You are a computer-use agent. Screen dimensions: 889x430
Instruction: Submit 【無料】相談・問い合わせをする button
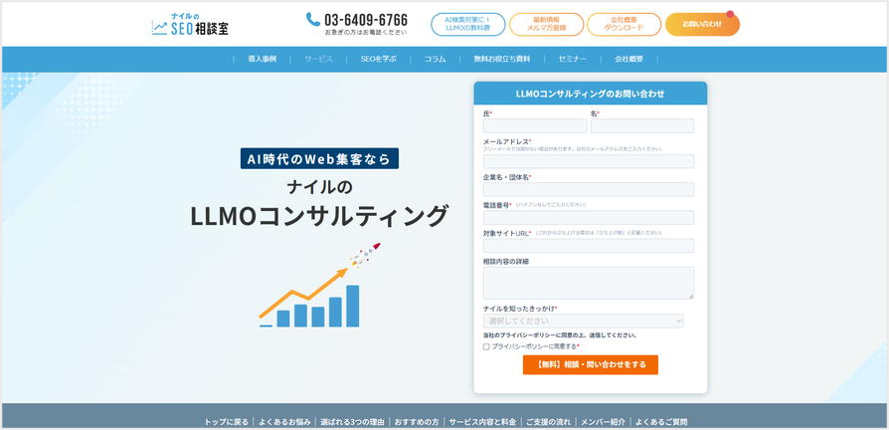(x=590, y=365)
